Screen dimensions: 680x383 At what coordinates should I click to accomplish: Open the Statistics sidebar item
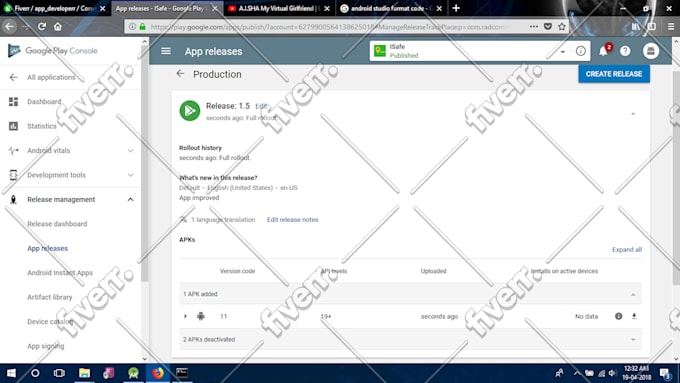pos(42,126)
